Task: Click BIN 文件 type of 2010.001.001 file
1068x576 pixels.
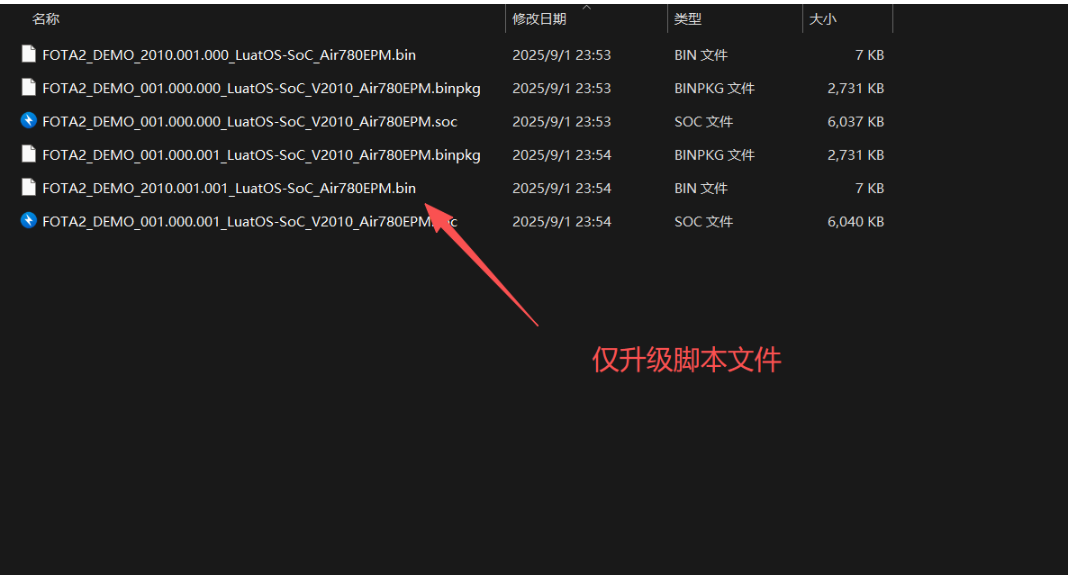Action: (x=701, y=189)
